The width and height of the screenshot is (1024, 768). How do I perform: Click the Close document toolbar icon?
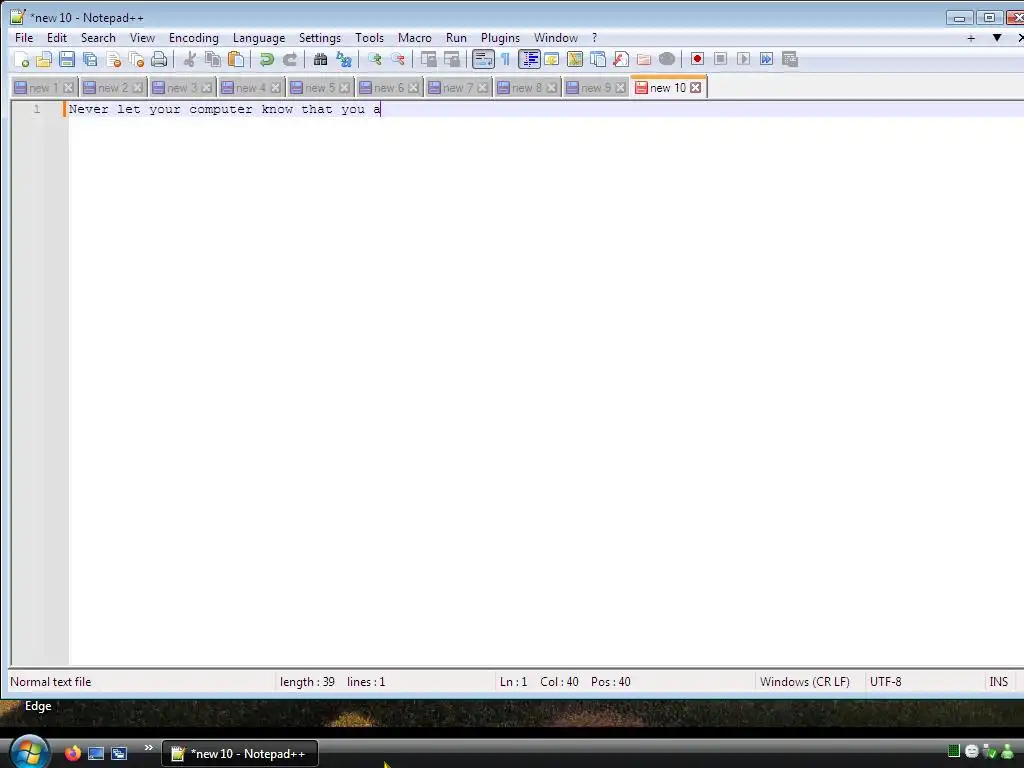point(113,59)
